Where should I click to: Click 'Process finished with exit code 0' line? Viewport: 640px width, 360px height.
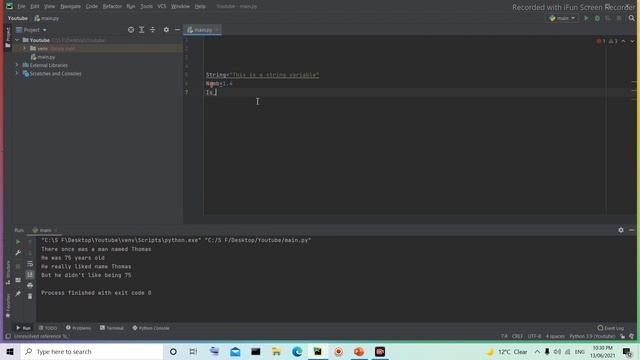pos(96,293)
